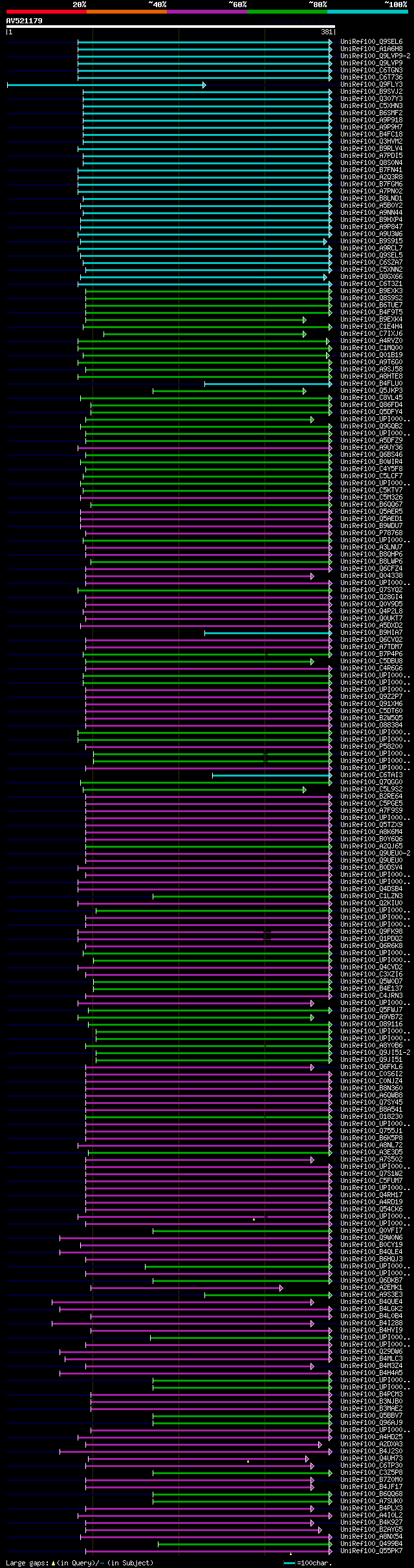
Task: Select UniRef100_O88384 entry
Action: pyautogui.click(x=371, y=725)
